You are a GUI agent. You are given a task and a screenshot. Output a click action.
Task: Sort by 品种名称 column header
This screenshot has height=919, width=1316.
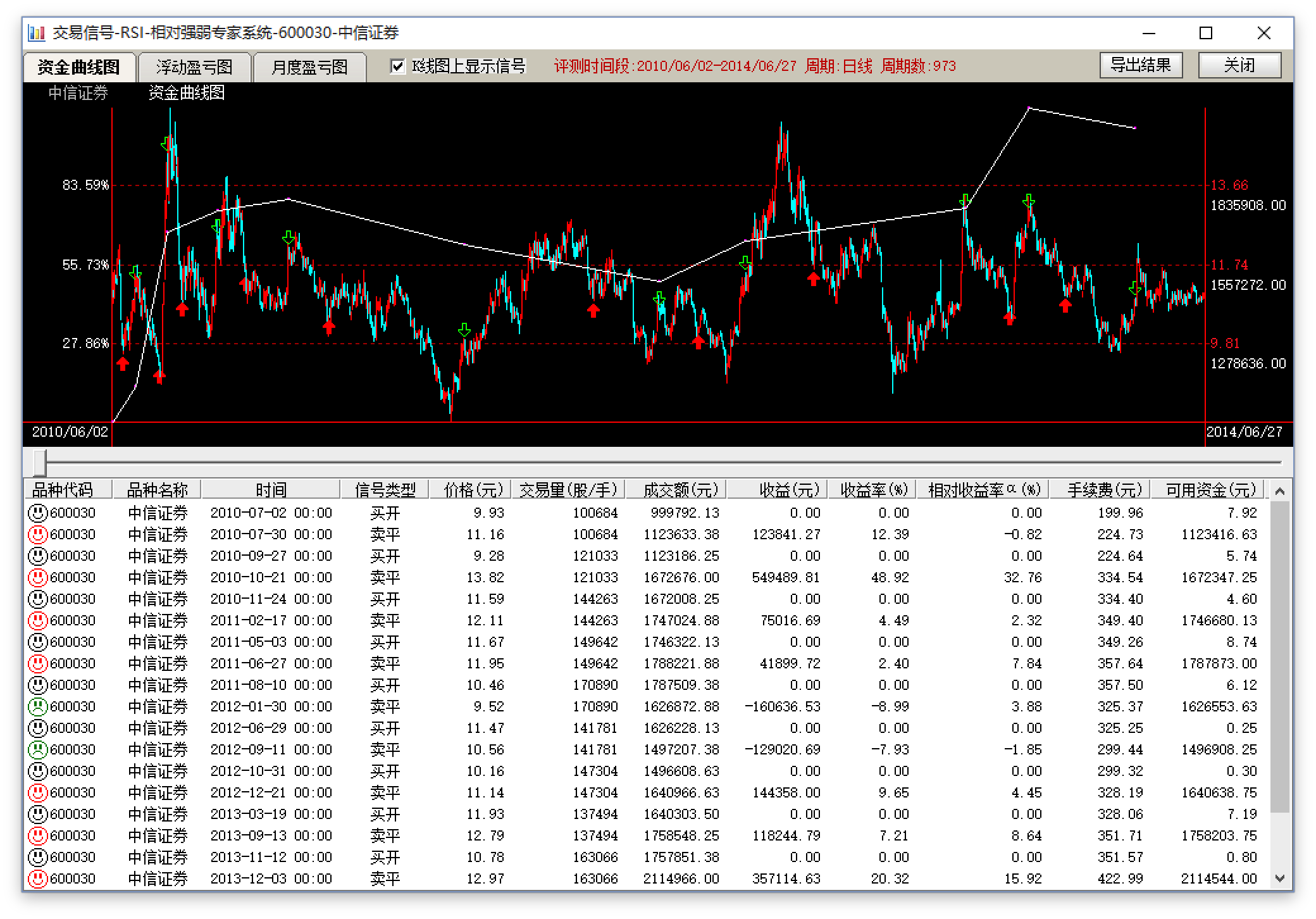157,490
